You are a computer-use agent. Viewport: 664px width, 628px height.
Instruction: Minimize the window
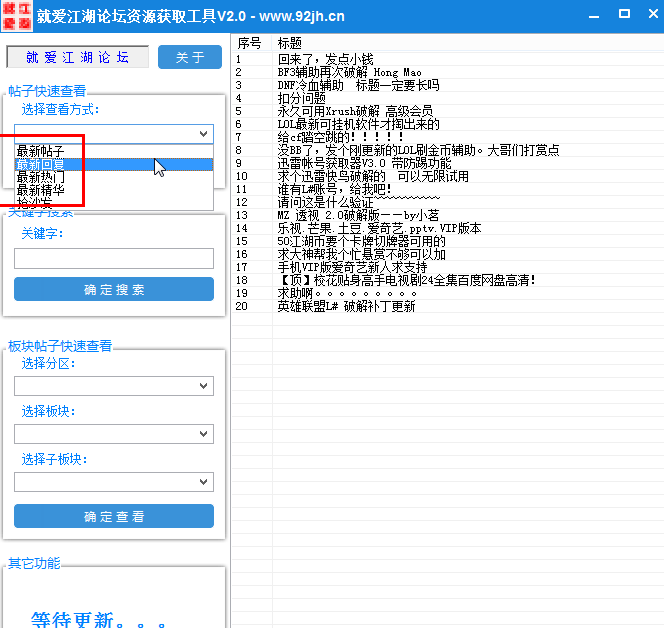tap(594, 15)
